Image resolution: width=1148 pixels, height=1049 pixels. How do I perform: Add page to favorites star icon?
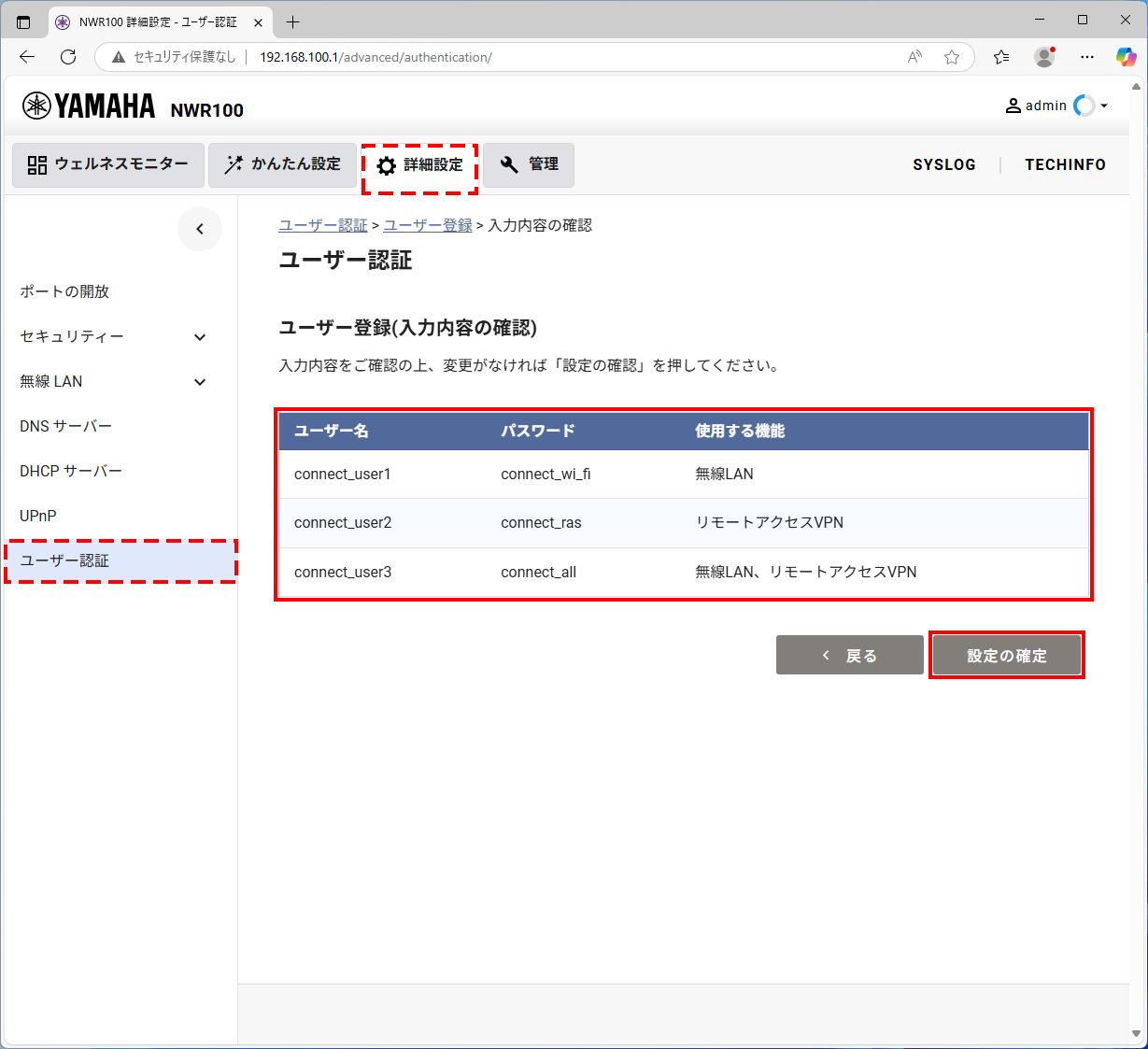[951, 57]
